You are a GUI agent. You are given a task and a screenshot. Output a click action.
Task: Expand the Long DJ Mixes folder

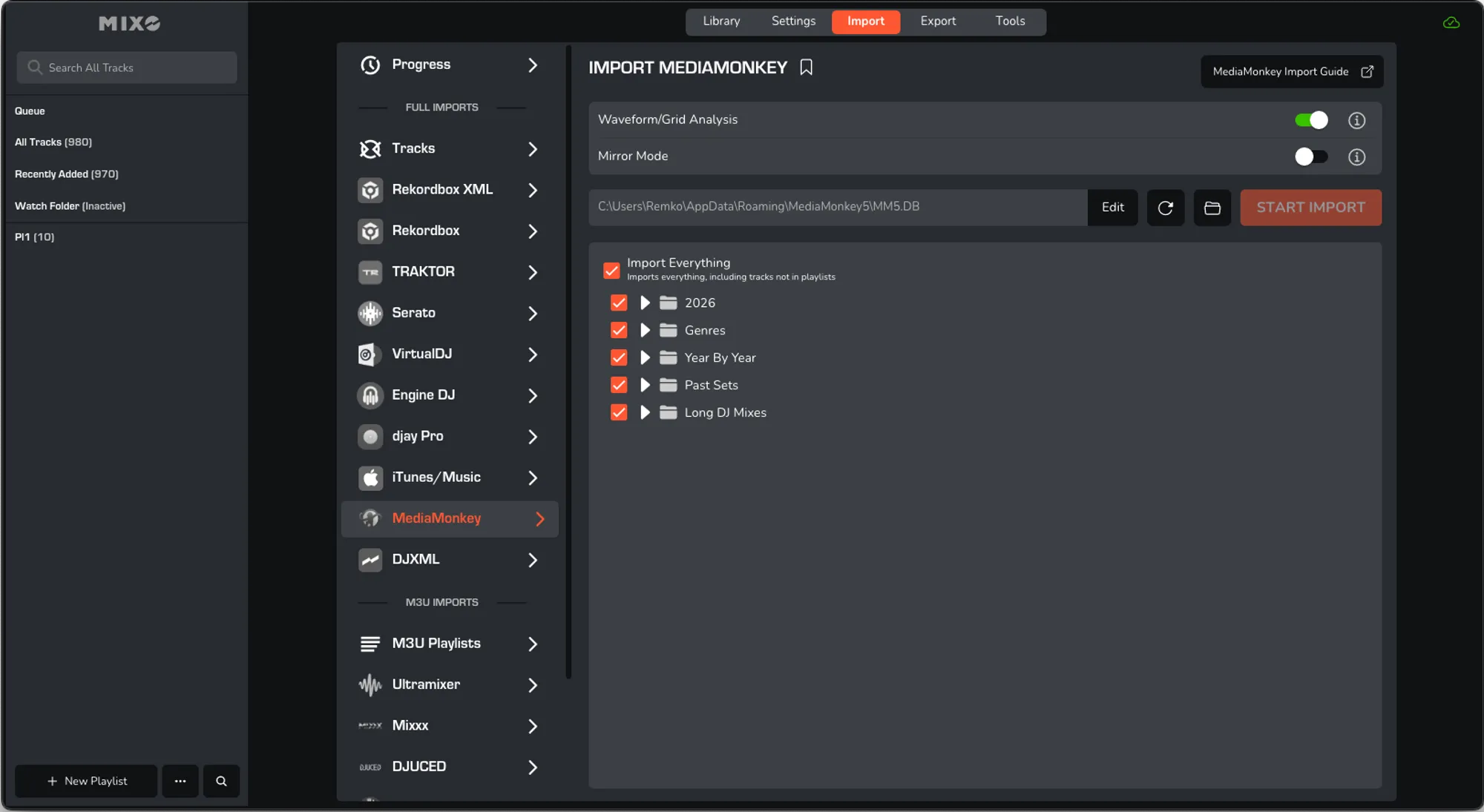(645, 413)
